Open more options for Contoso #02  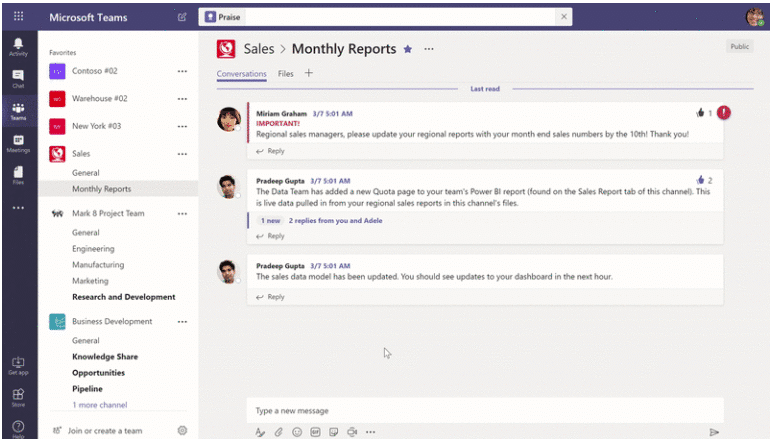(x=182, y=71)
